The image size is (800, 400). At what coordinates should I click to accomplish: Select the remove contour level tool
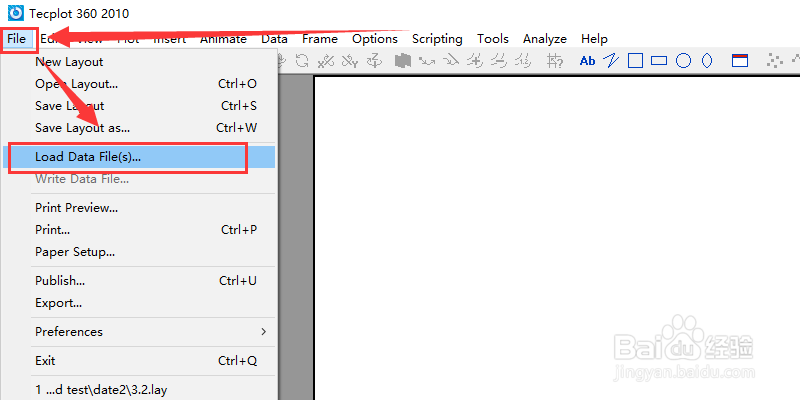[x=498, y=61]
